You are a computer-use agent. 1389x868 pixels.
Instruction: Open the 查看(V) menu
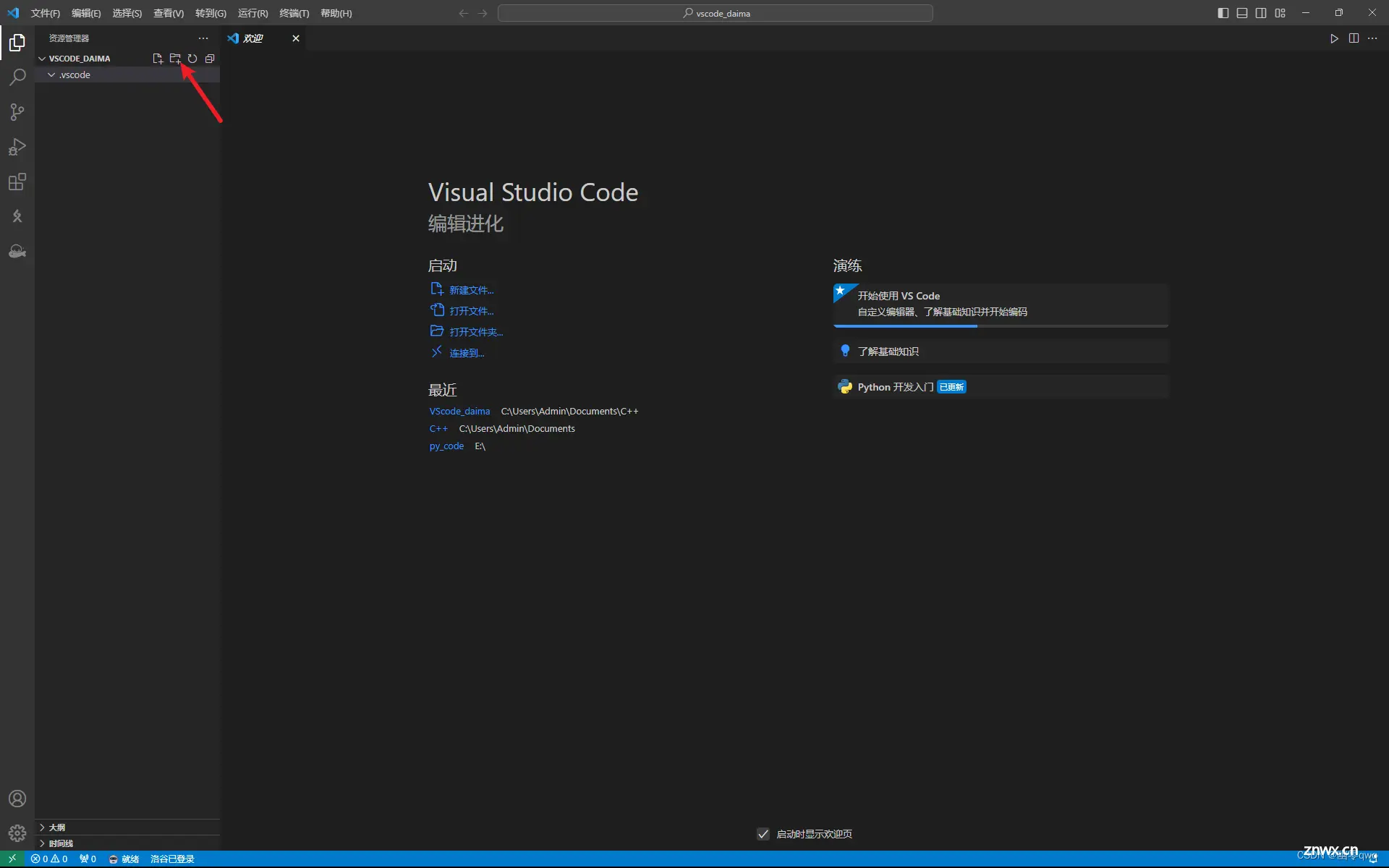point(169,13)
